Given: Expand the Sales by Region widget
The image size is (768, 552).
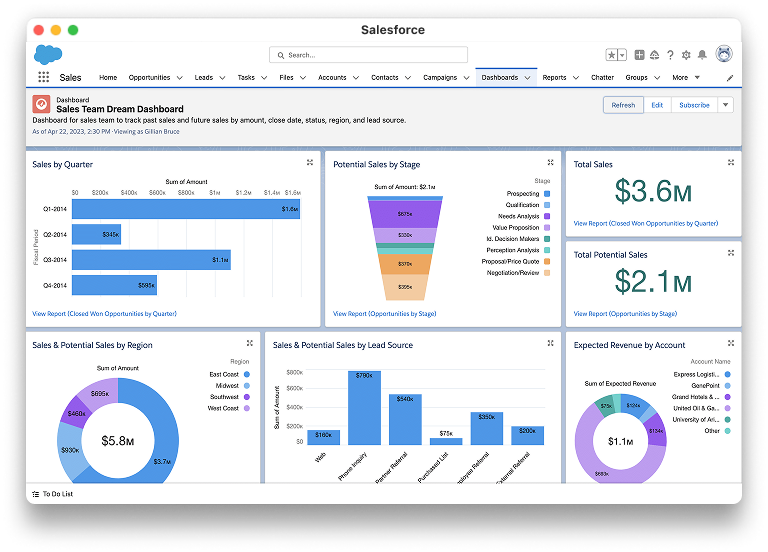Looking at the screenshot, I should tap(250, 343).
